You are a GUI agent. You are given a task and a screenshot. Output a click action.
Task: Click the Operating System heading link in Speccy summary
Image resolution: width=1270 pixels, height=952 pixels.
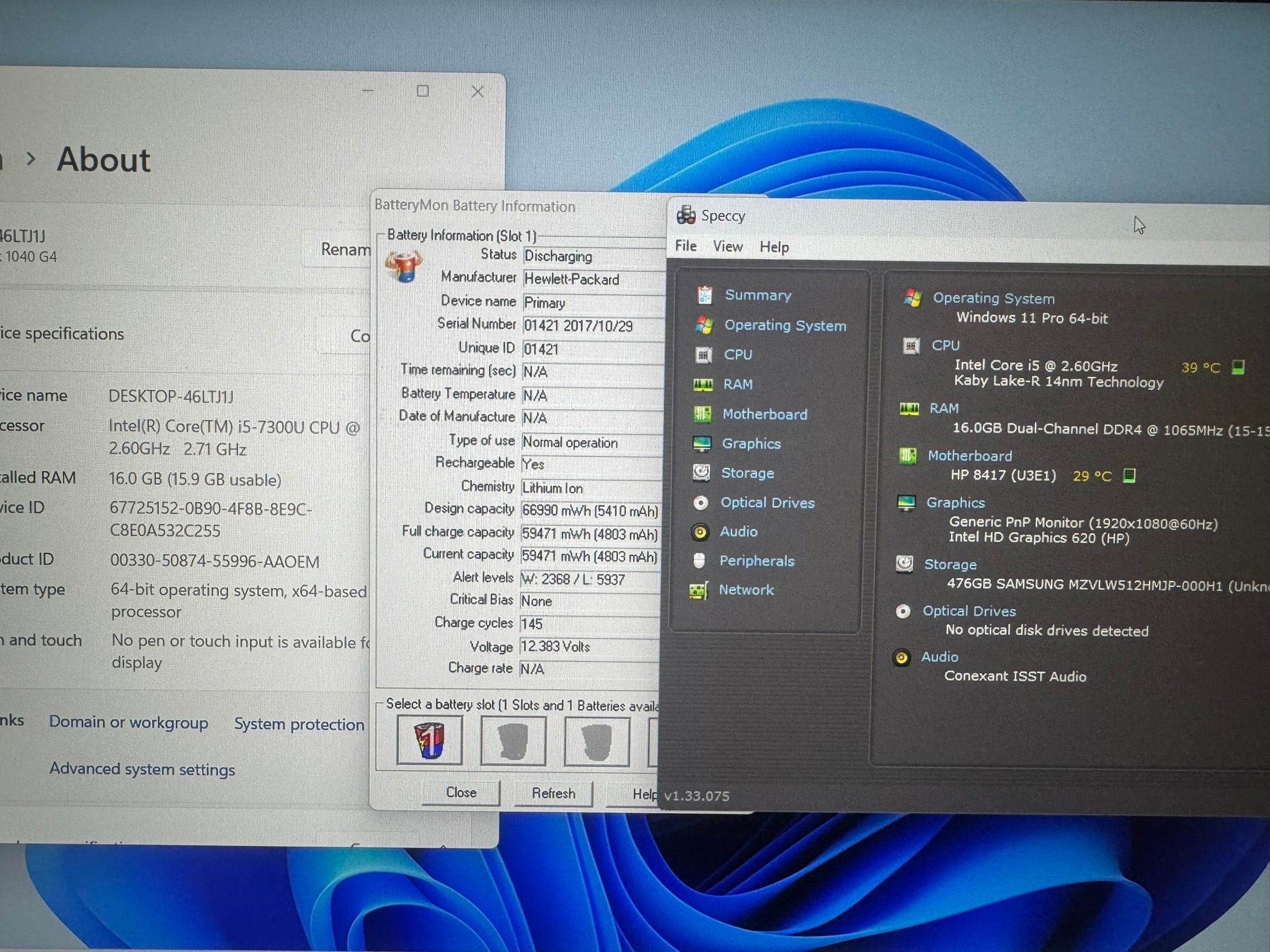(993, 298)
